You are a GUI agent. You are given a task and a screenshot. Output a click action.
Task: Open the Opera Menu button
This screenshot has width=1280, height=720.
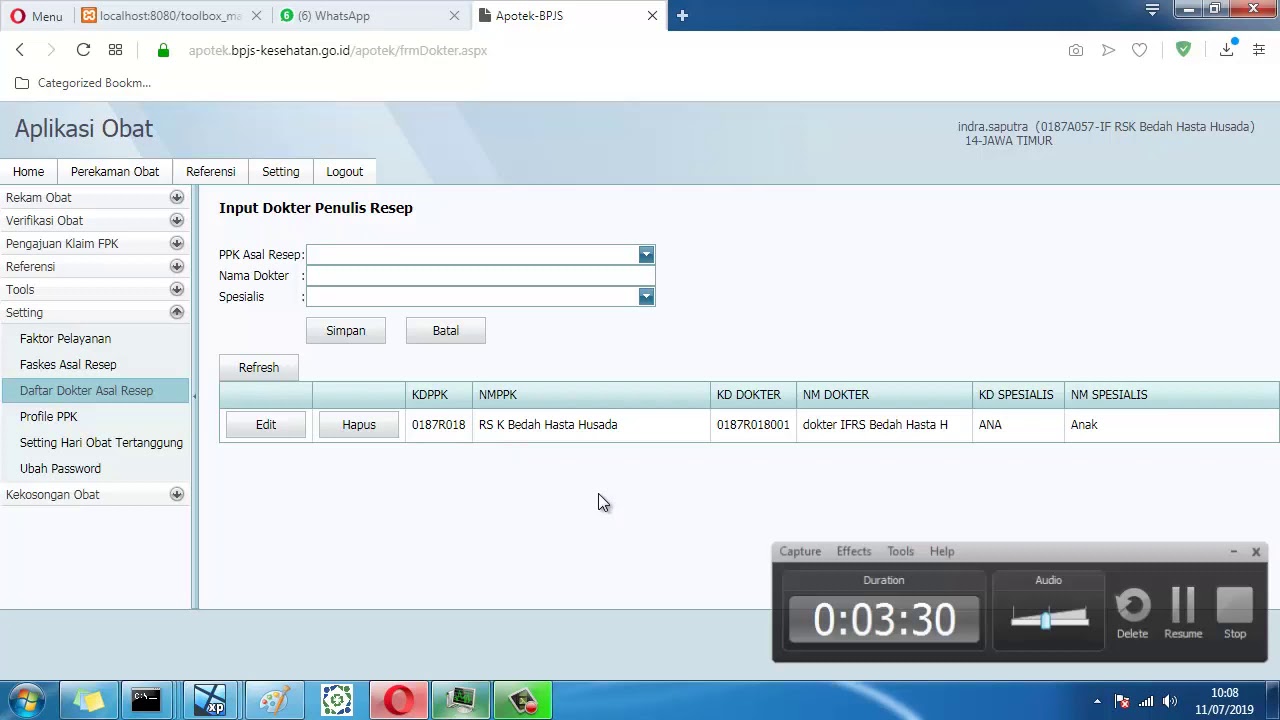[36, 16]
